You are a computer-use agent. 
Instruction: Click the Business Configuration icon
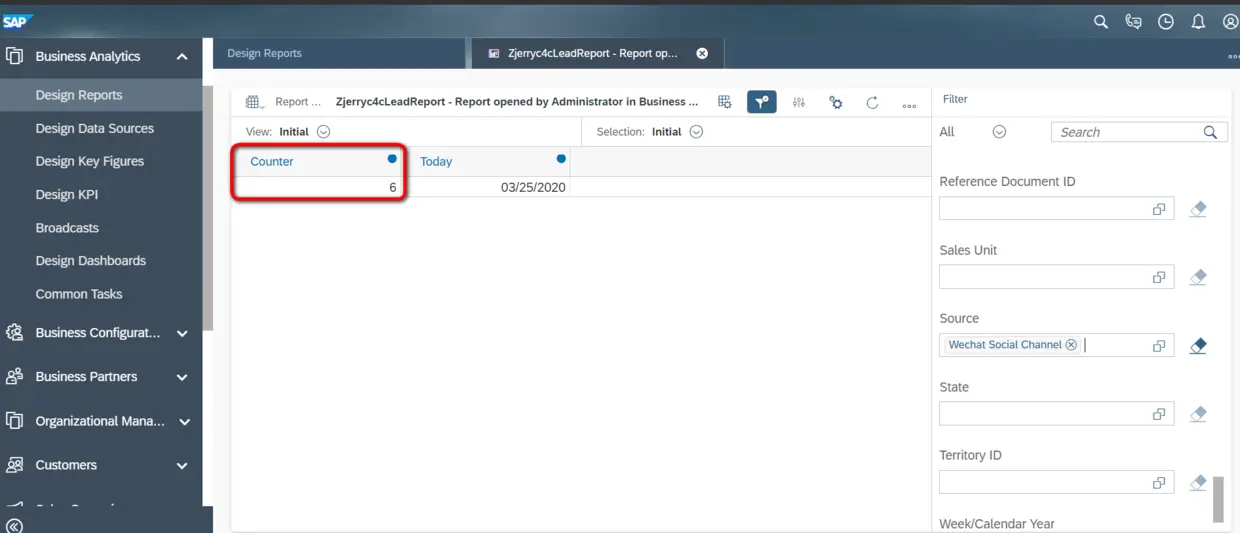click(14, 333)
